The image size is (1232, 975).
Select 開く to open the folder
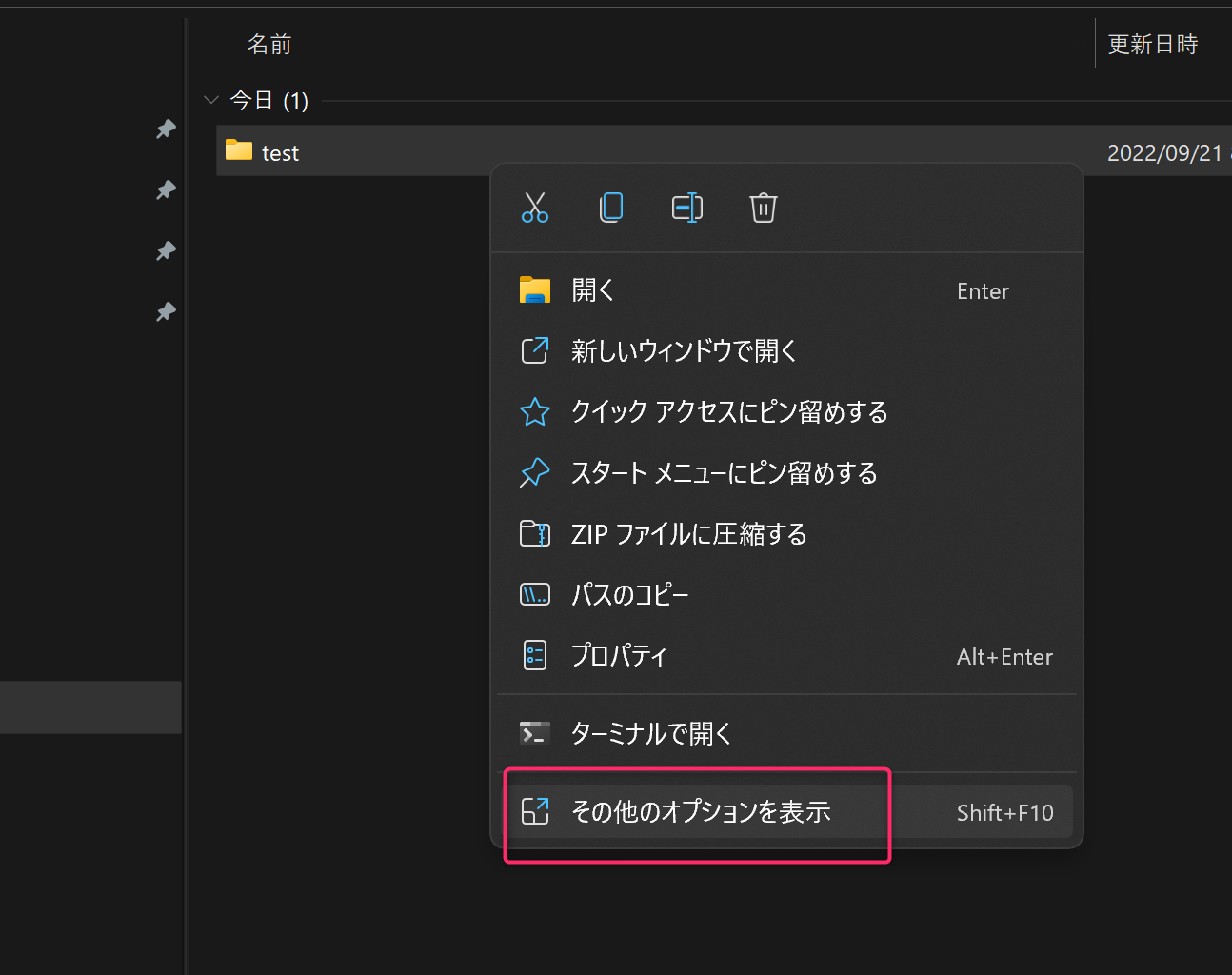[592, 290]
